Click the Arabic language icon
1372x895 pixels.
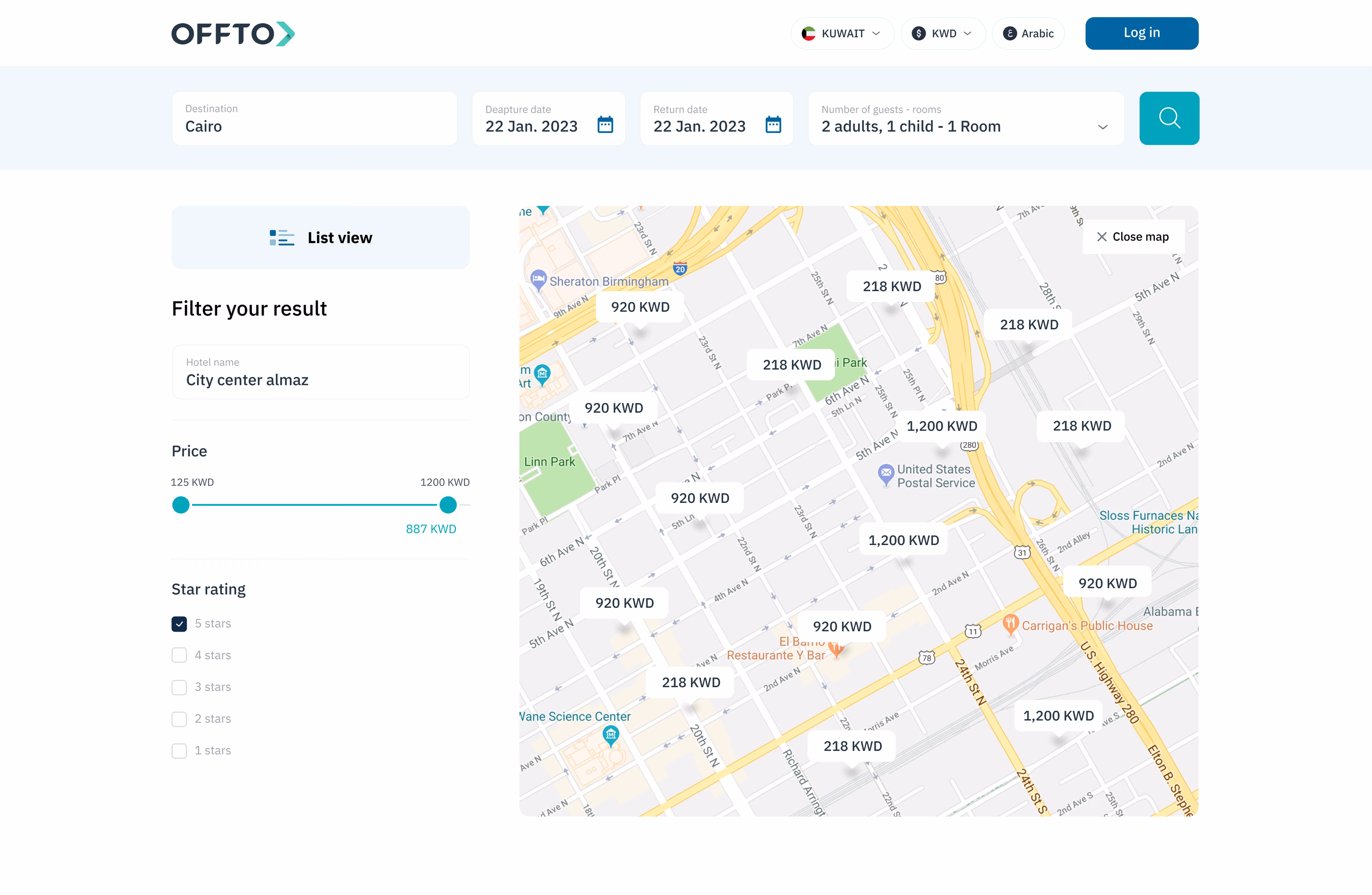[x=1009, y=33]
